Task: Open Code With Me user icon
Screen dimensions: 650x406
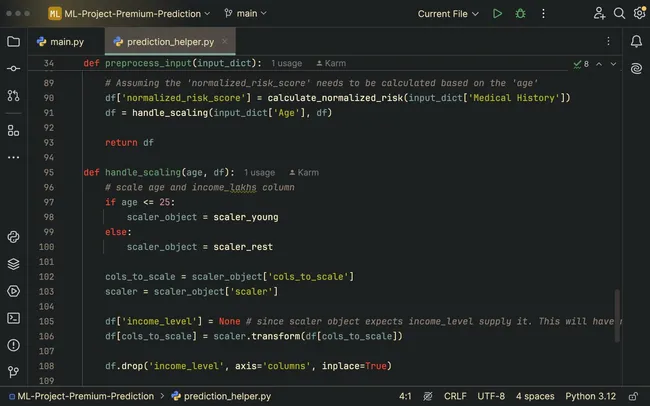Action: 599,14
